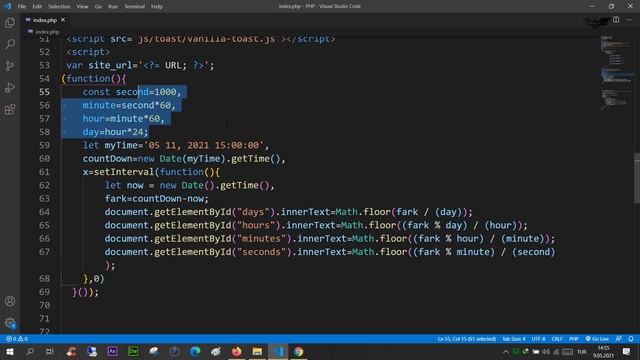Click the myTime date string '05 11, 2021 15:00:00'
Viewport: 640px width, 360px height.
click(x=204, y=145)
